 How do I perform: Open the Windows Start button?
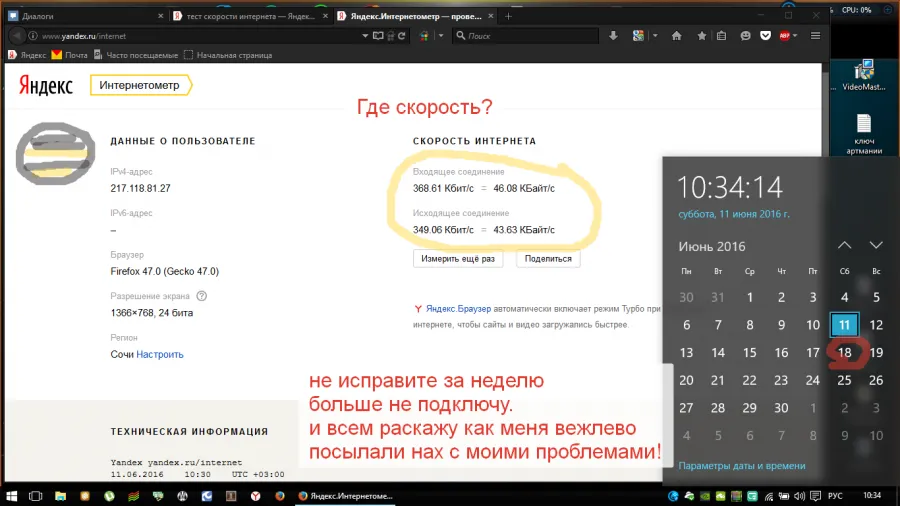(11, 496)
